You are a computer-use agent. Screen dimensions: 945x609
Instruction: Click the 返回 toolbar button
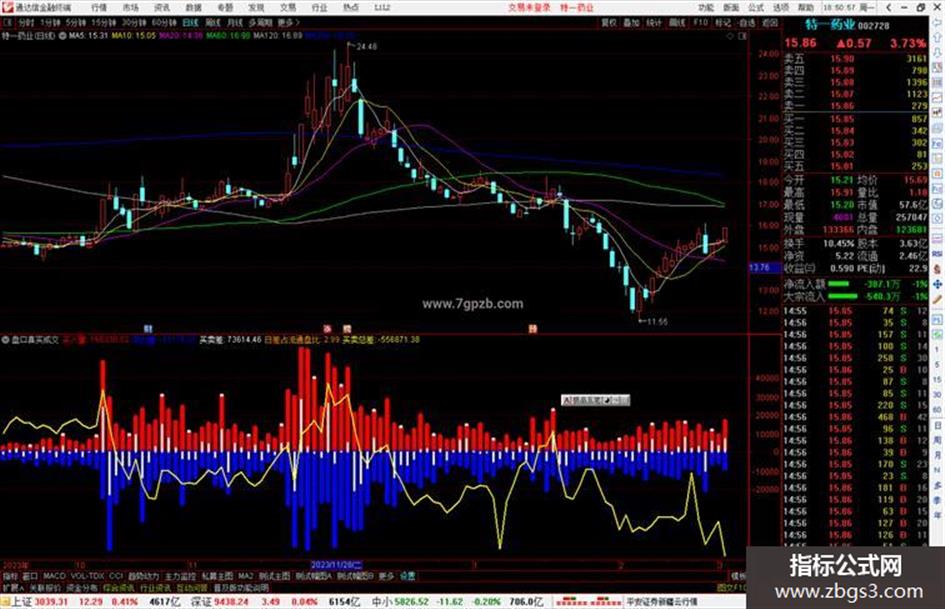[x=770, y=22]
